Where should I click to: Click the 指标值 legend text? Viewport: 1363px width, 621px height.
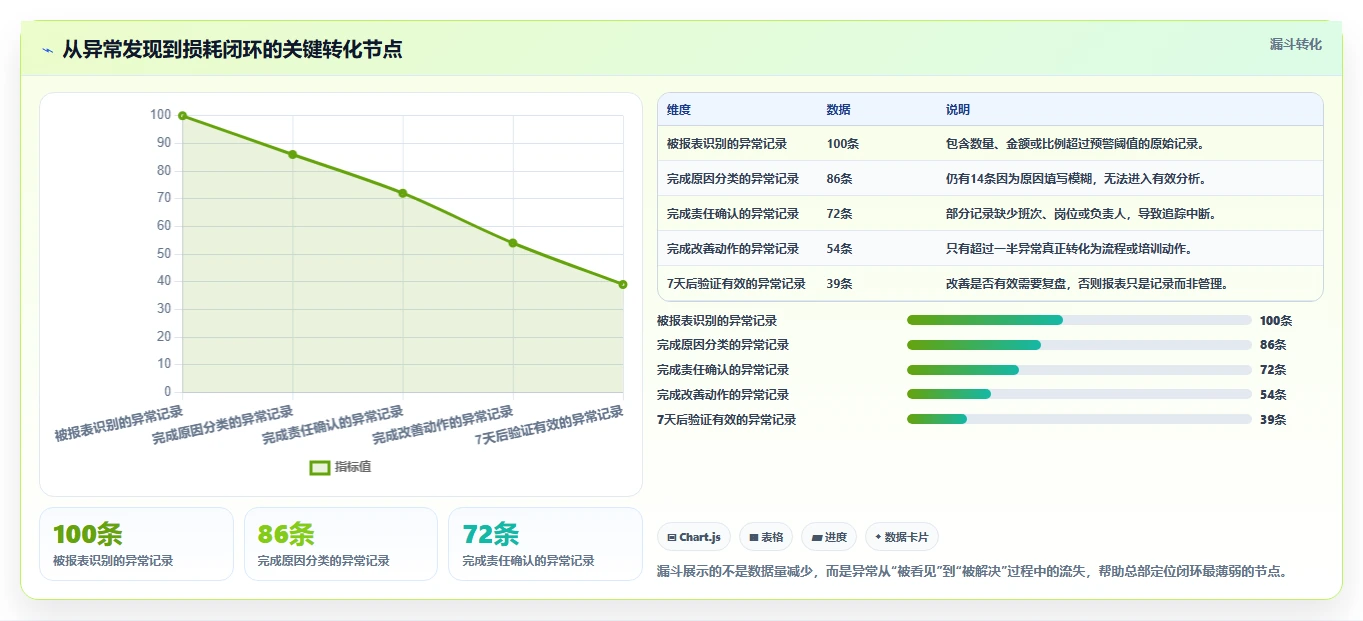coord(353,467)
